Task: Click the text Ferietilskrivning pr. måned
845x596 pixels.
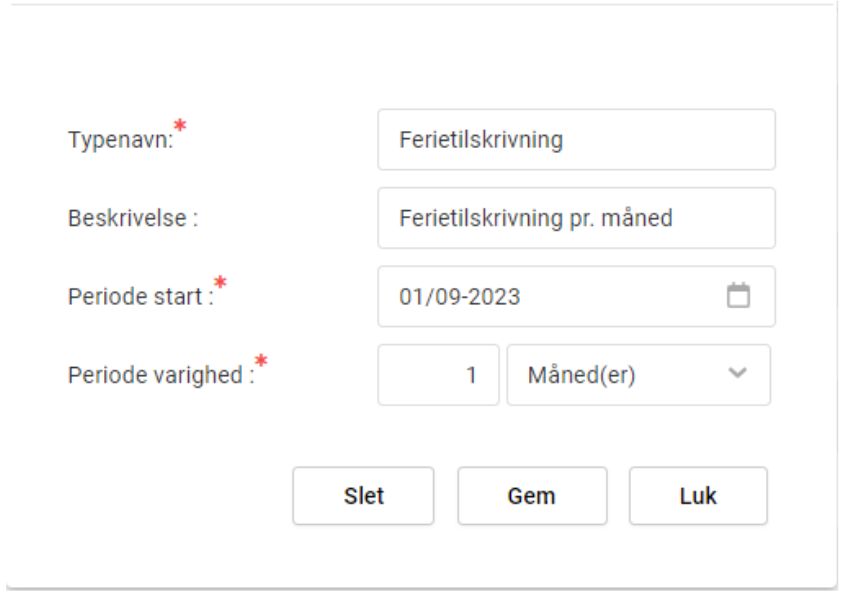Action: [x=535, y=218]
